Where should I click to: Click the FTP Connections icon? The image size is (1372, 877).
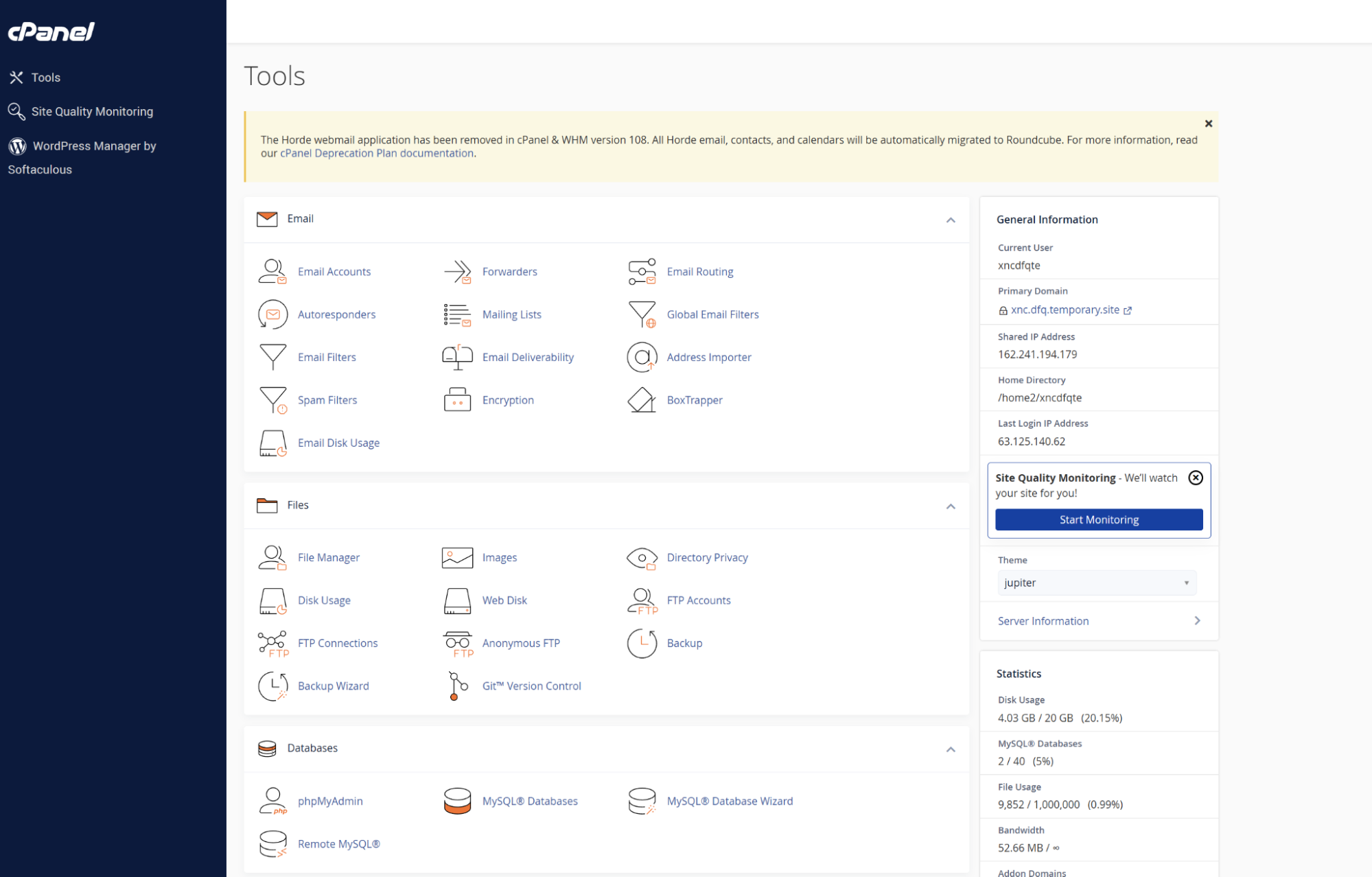pyautogui.click(x=272, y=643)
